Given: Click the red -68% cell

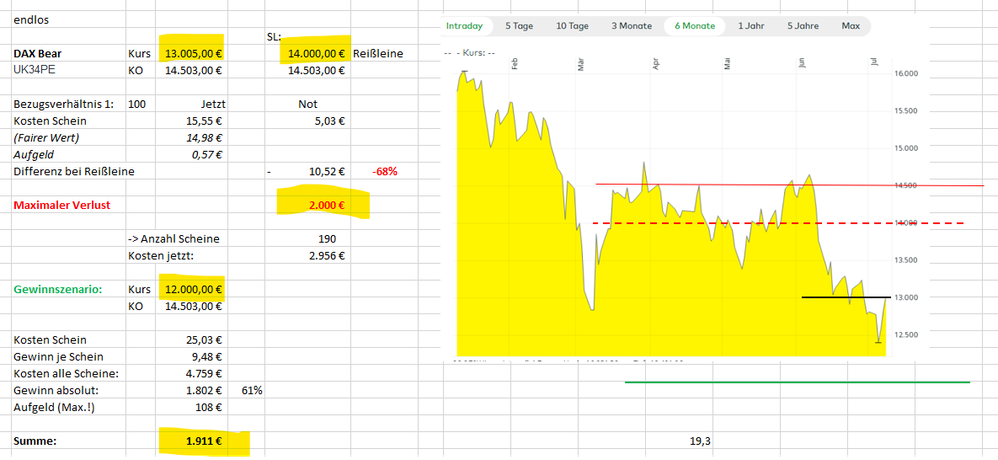Looking at the screenshot, I should click(x=384, y=172).
